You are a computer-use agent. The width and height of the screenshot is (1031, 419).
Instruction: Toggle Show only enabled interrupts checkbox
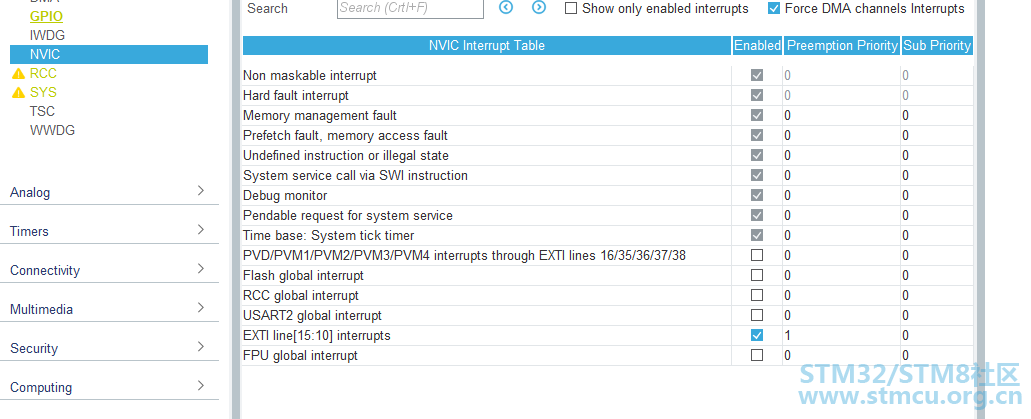click(x=571, y=9)
